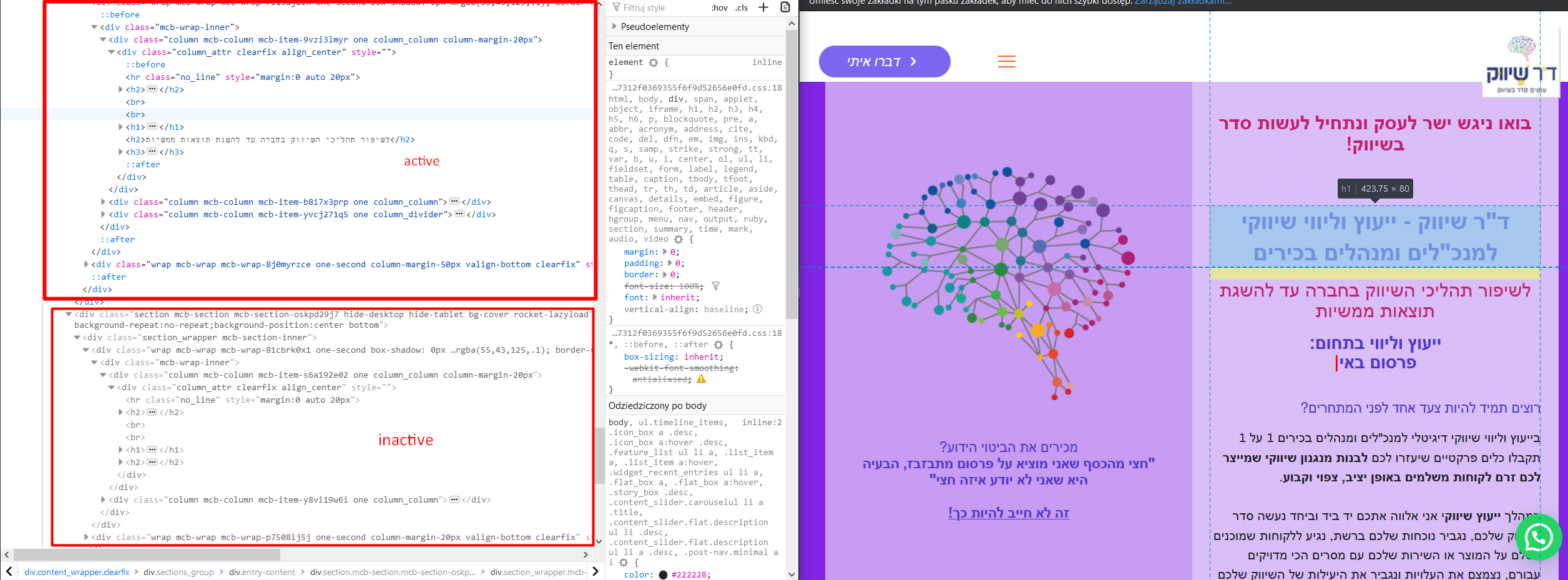Click markup horizontal scrollbar right arrow
The width and height of the screenshot is (1568, 580).
click(x=586, y=554)
